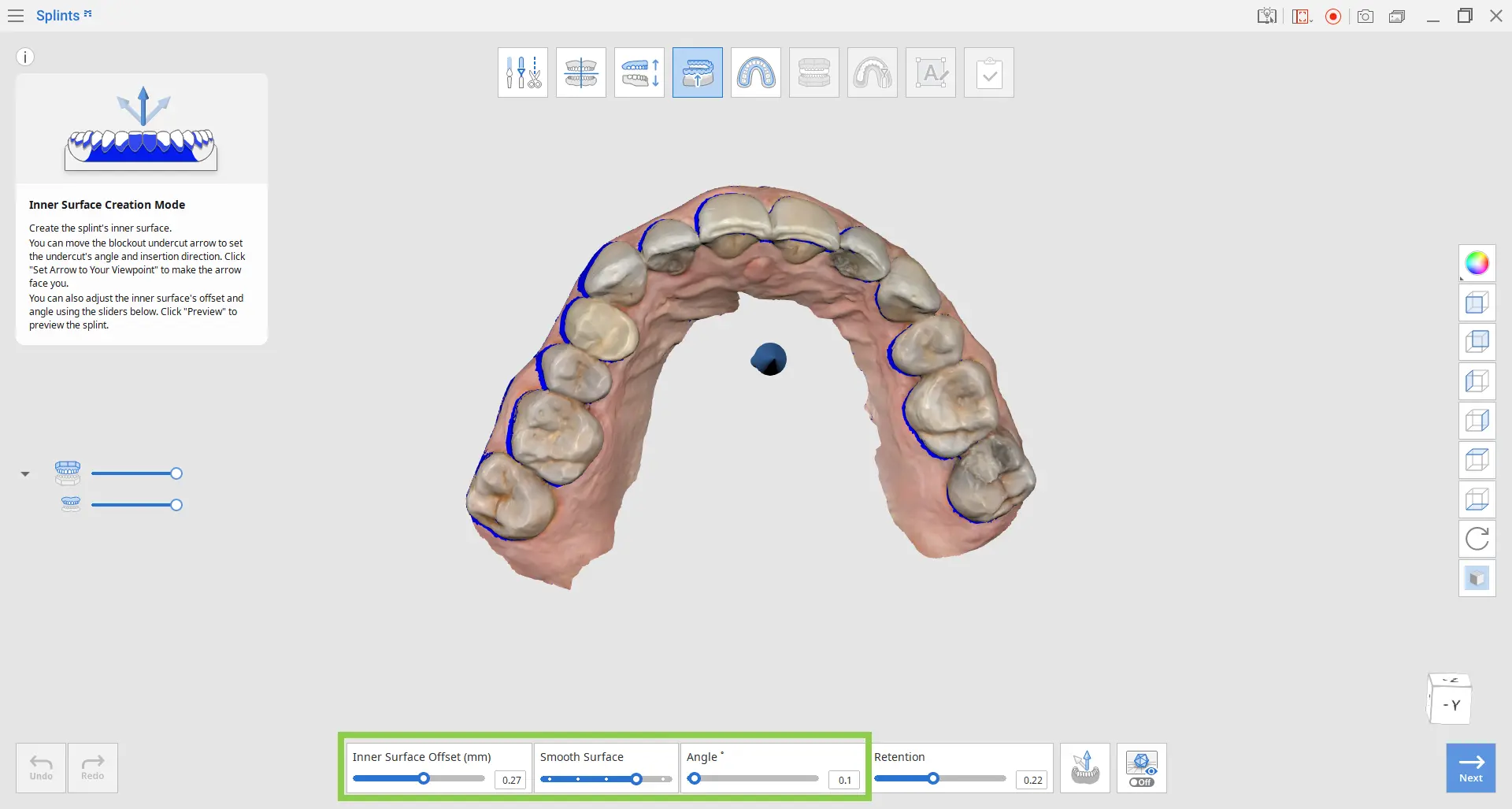This screenshot has height=809, width=1512.
Task: Toggle the preview Off switch button
Action: coord(1142,768)
